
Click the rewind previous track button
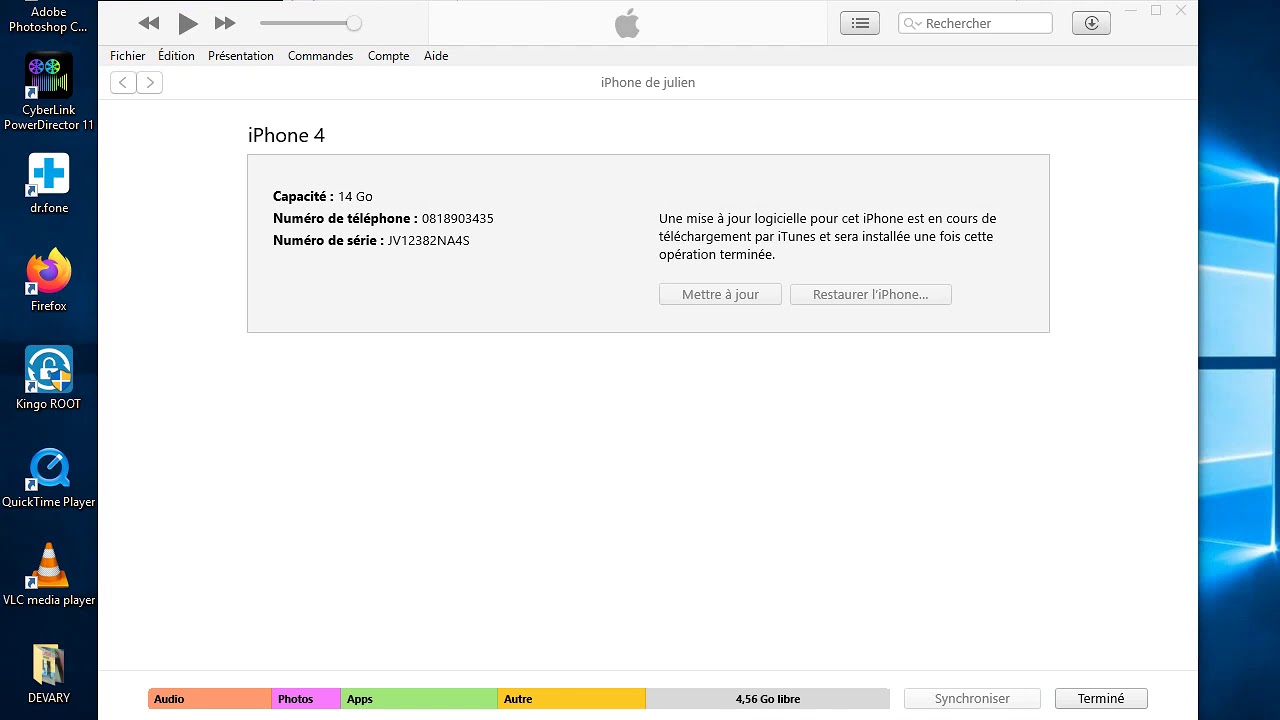click(x=149, y=23)
